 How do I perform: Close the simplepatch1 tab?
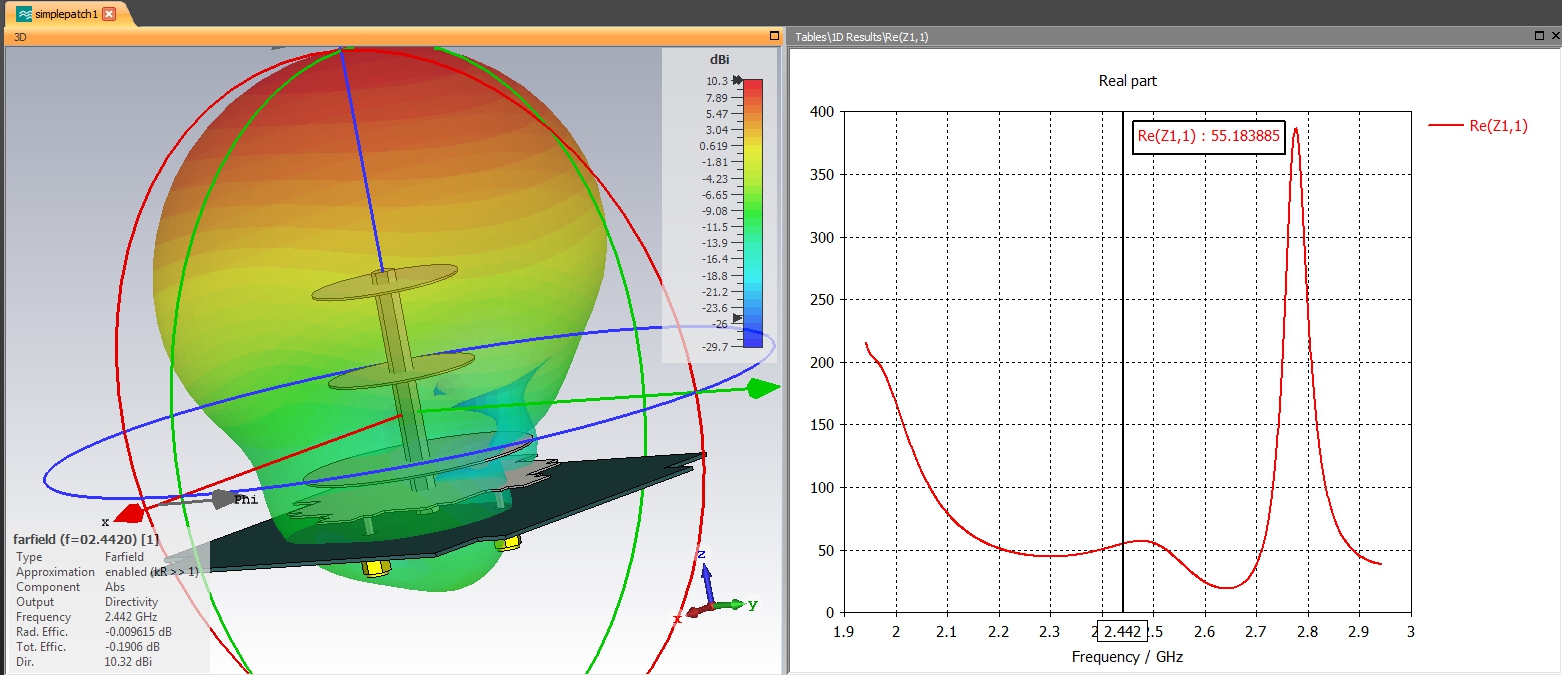[x=109, y=14]
